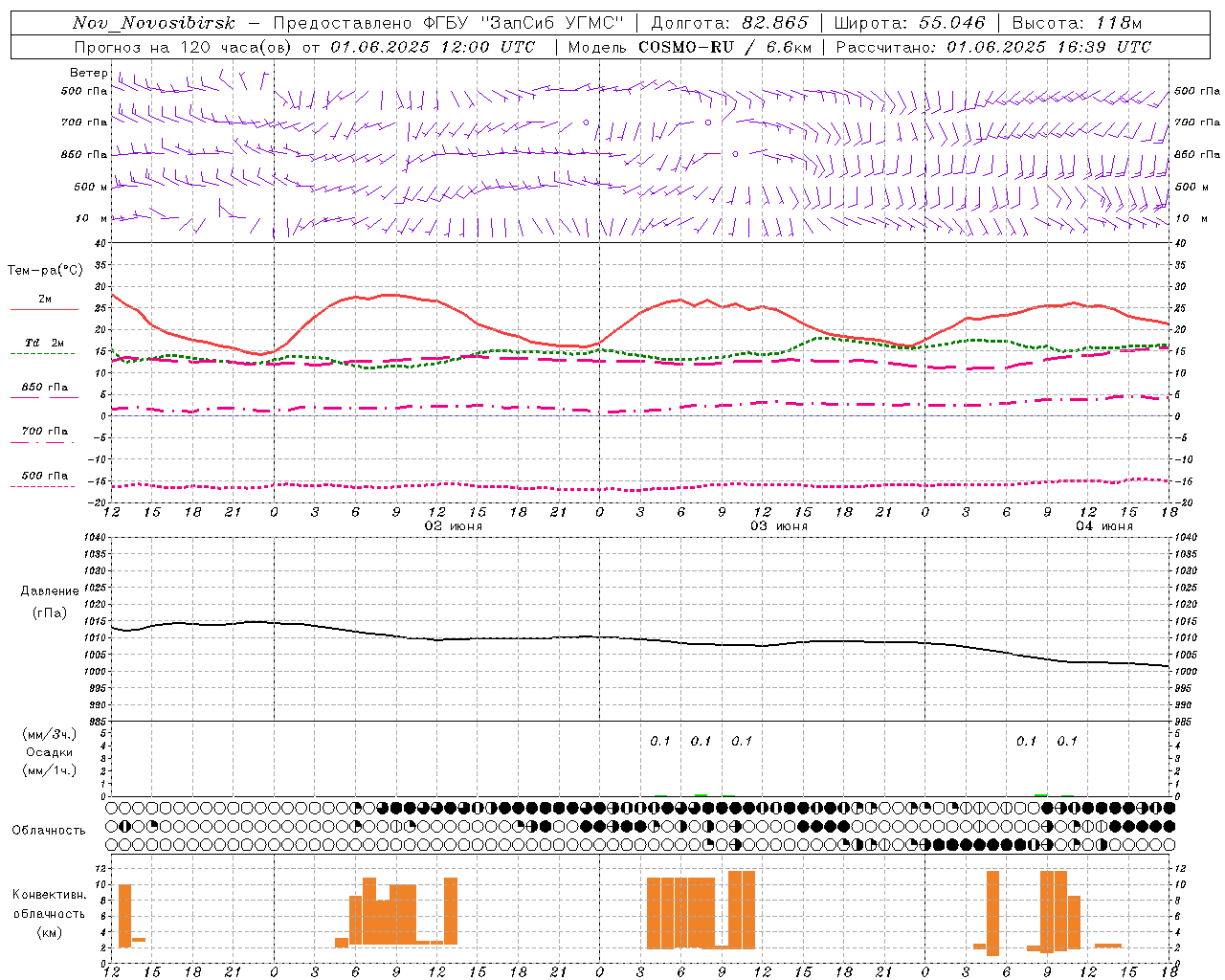Click the '850 гПа' temperature legend label

[x=45, y=388]
